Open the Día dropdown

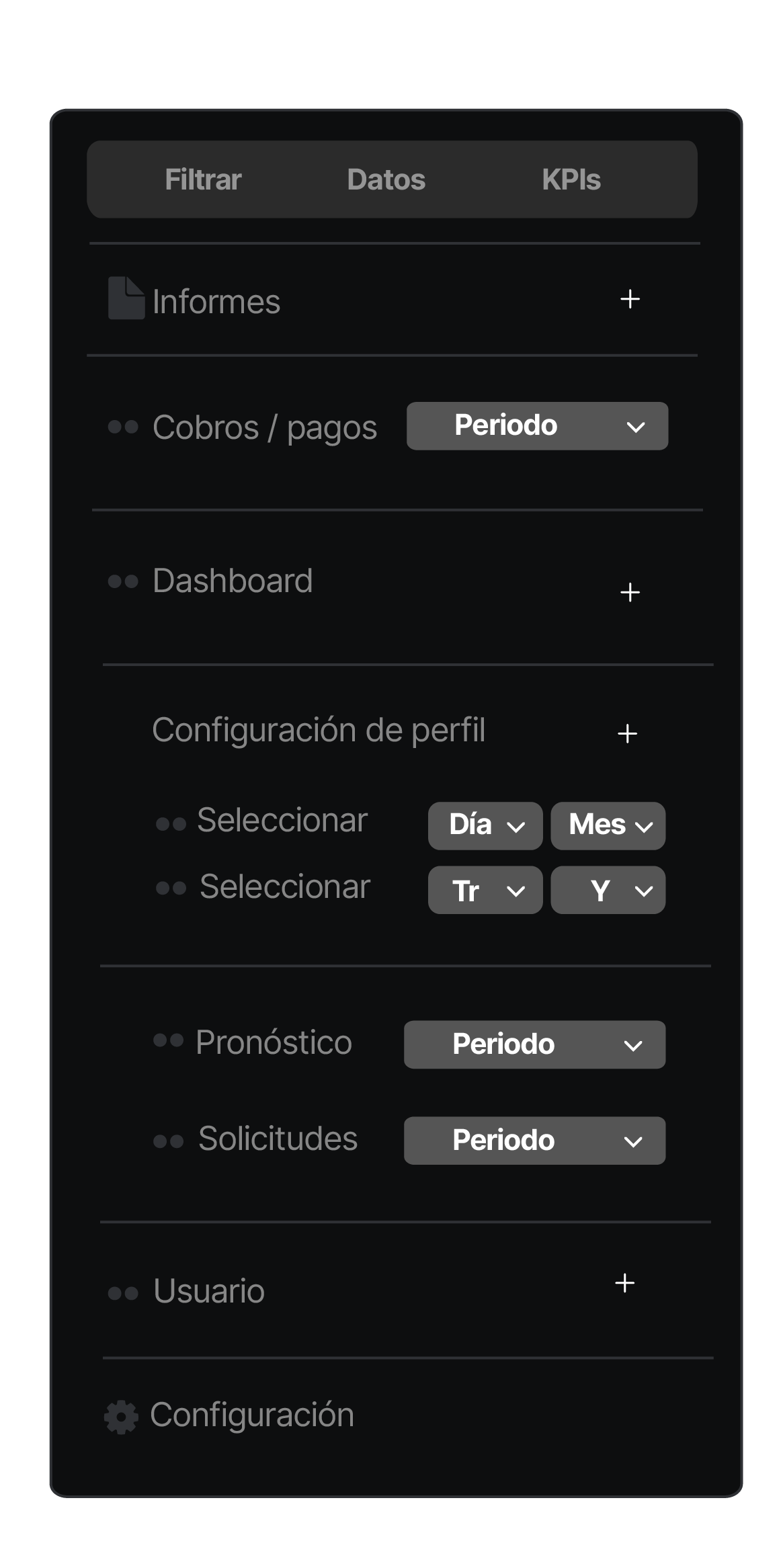pos(485,825)
